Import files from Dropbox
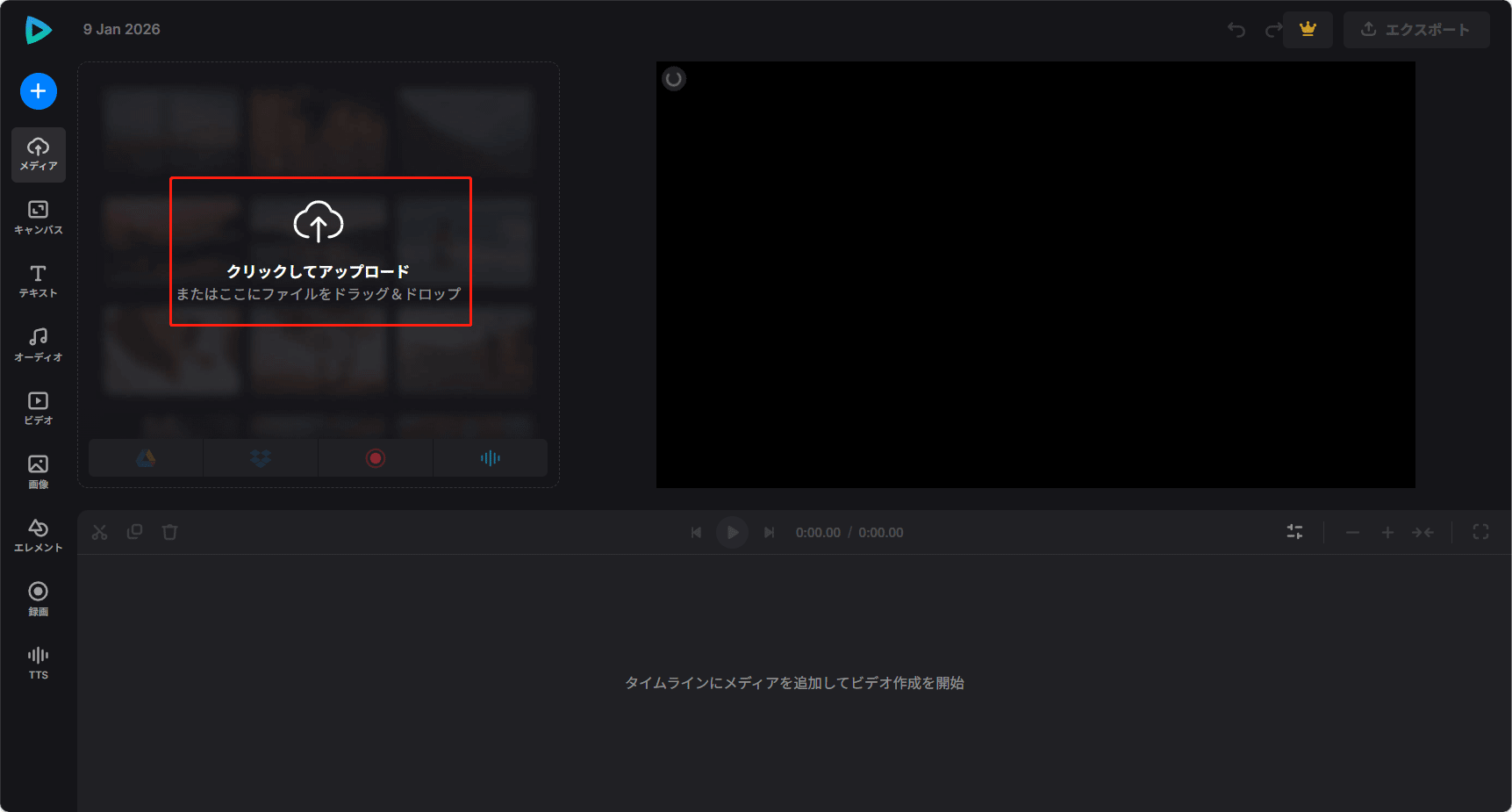1512x812 pixels. click(260, 457)
